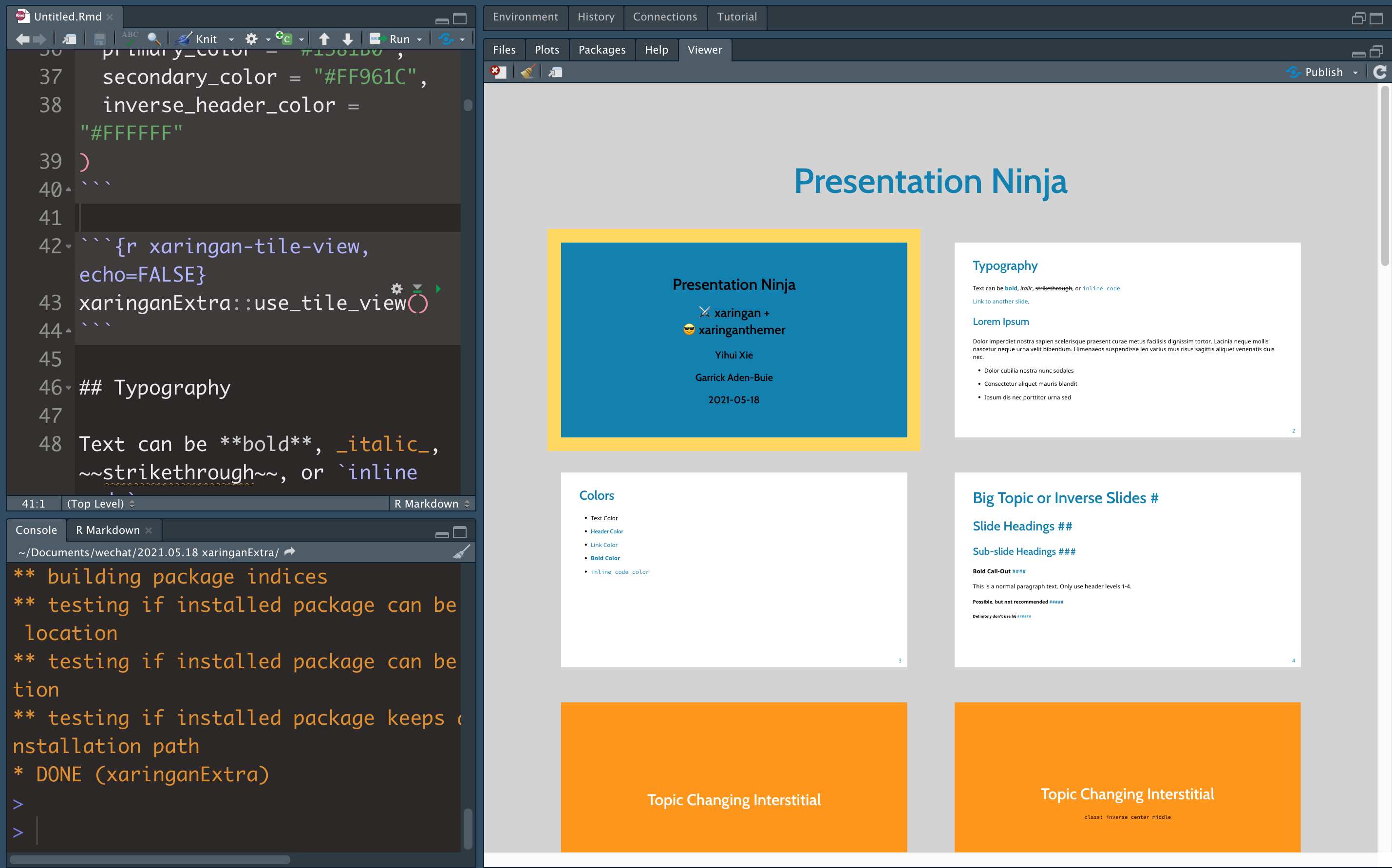Refresh the Viewer pane
1392x868 pixels.
click(1380, 72)
